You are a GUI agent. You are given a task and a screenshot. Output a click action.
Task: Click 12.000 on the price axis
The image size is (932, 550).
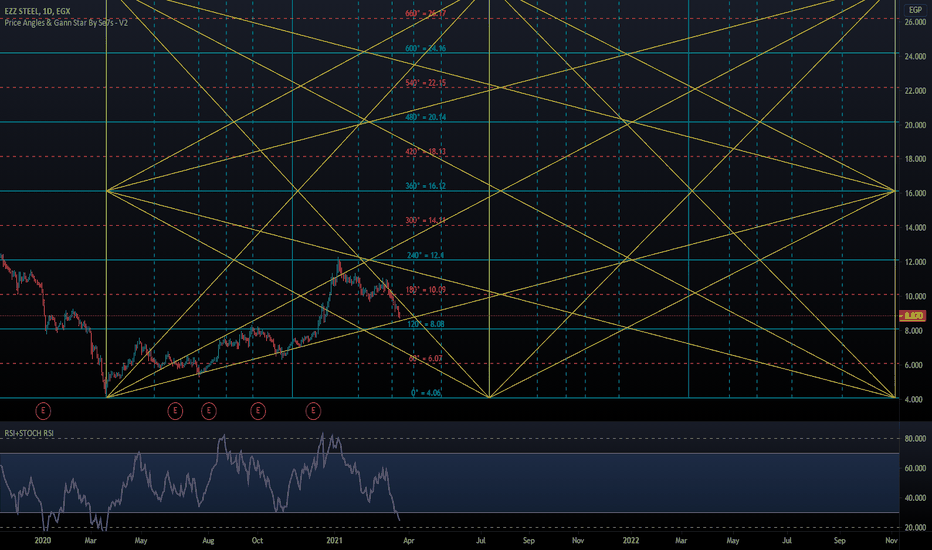(x=915, y=262)
